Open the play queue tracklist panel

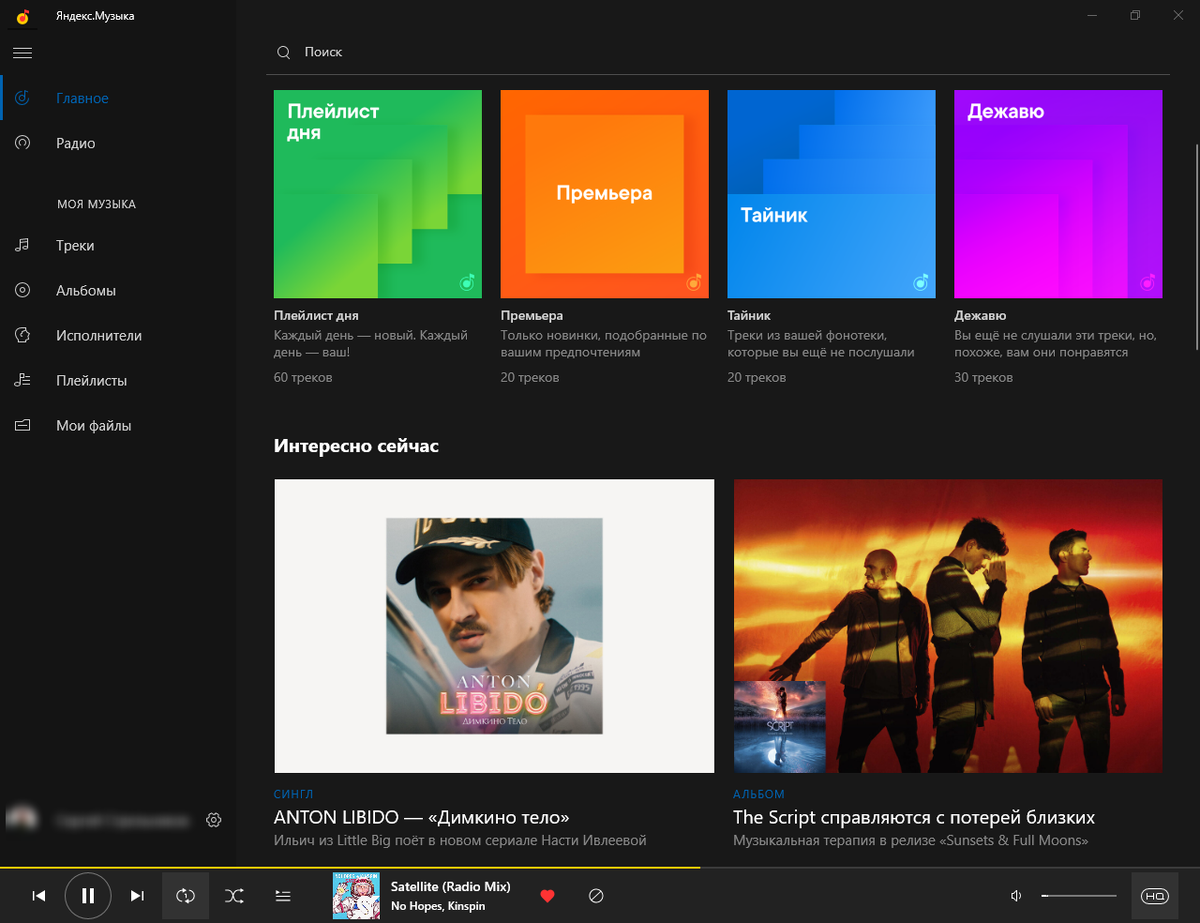click(x=283, y=896)
